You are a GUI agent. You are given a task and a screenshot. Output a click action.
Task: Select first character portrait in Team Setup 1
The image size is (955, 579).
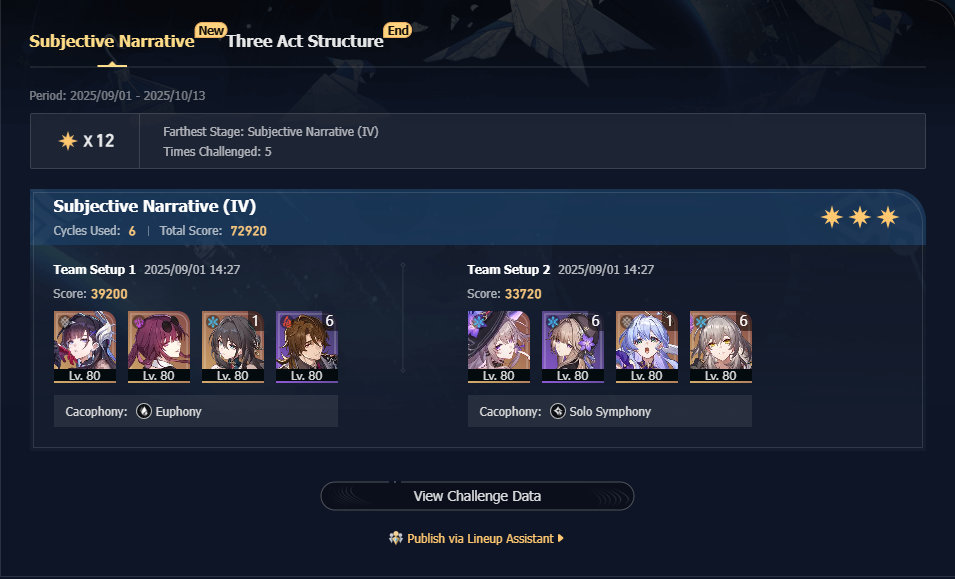85,347
